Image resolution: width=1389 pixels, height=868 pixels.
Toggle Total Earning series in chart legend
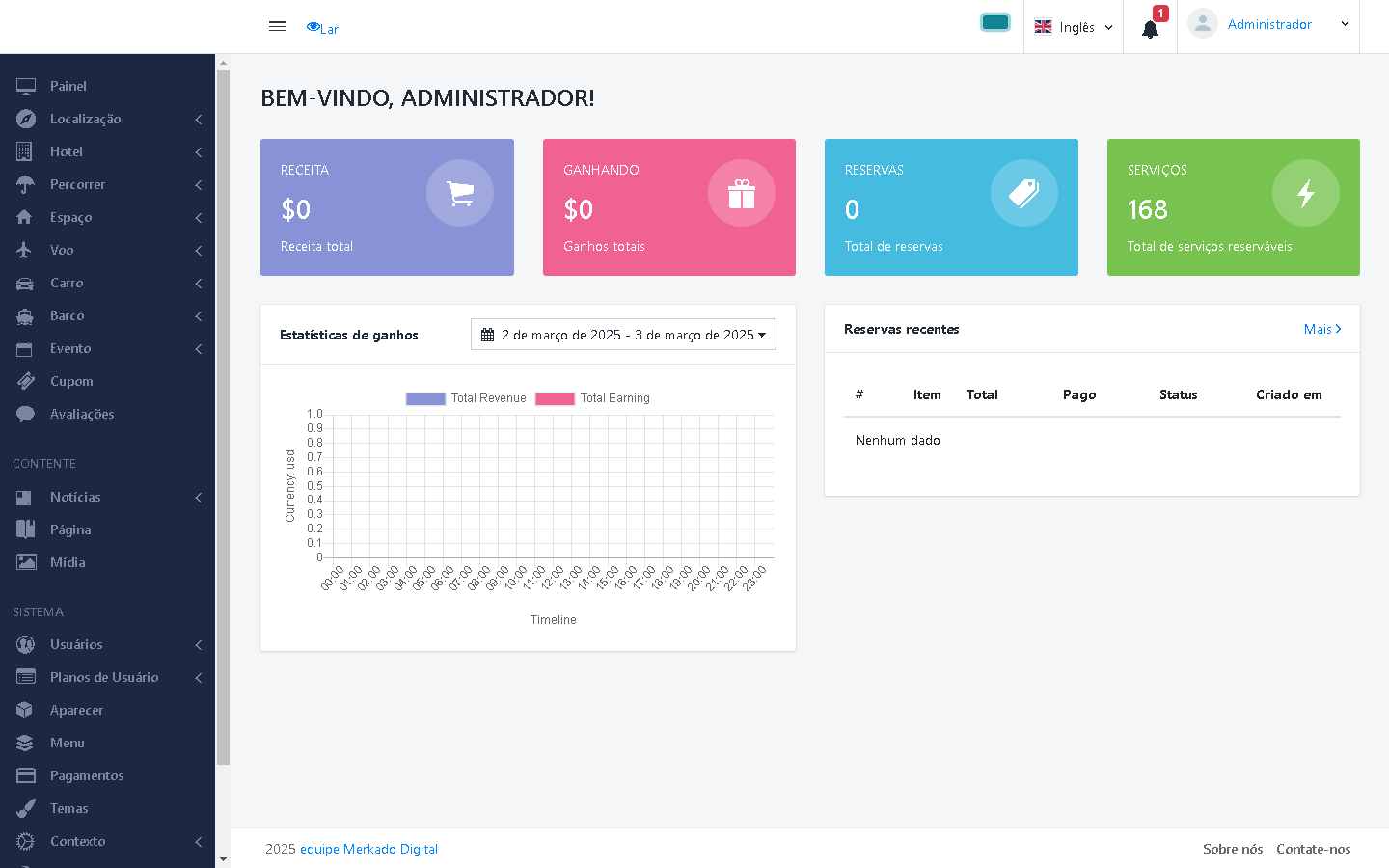pos(593,398)
